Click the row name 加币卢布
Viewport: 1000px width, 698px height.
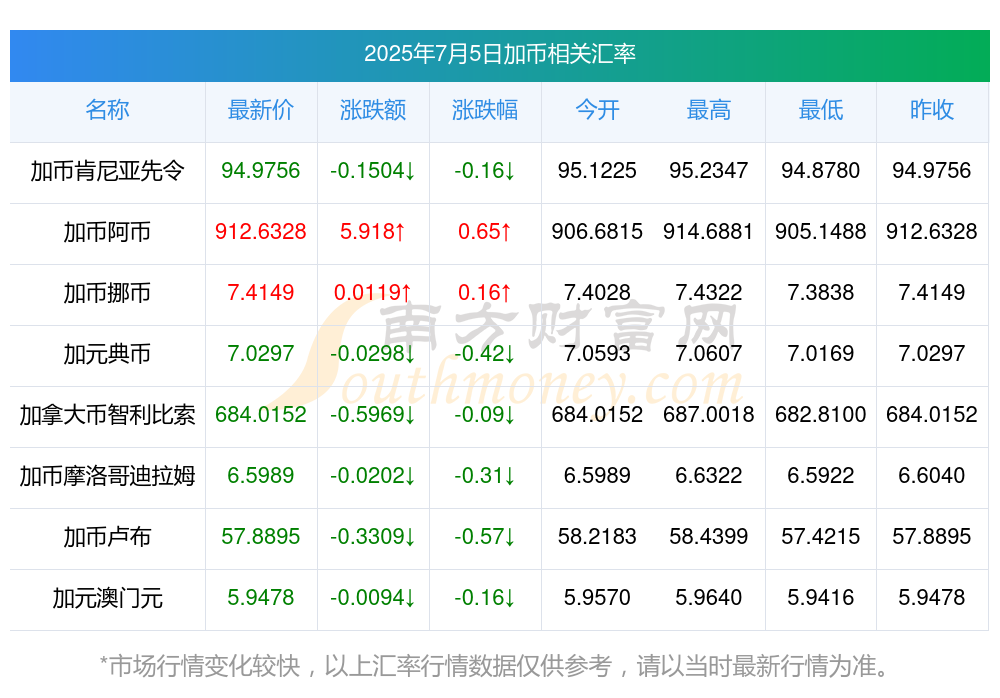(x=107, y=537)
